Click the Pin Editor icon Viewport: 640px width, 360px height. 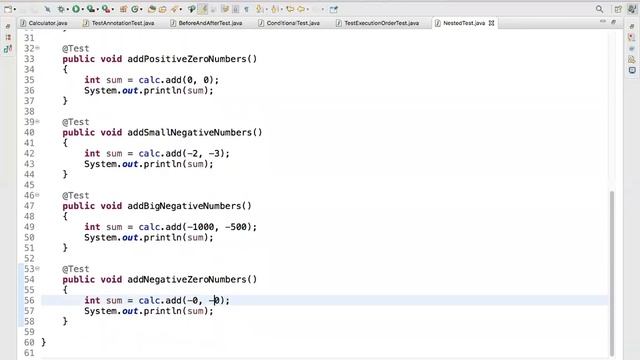point(333,9)
